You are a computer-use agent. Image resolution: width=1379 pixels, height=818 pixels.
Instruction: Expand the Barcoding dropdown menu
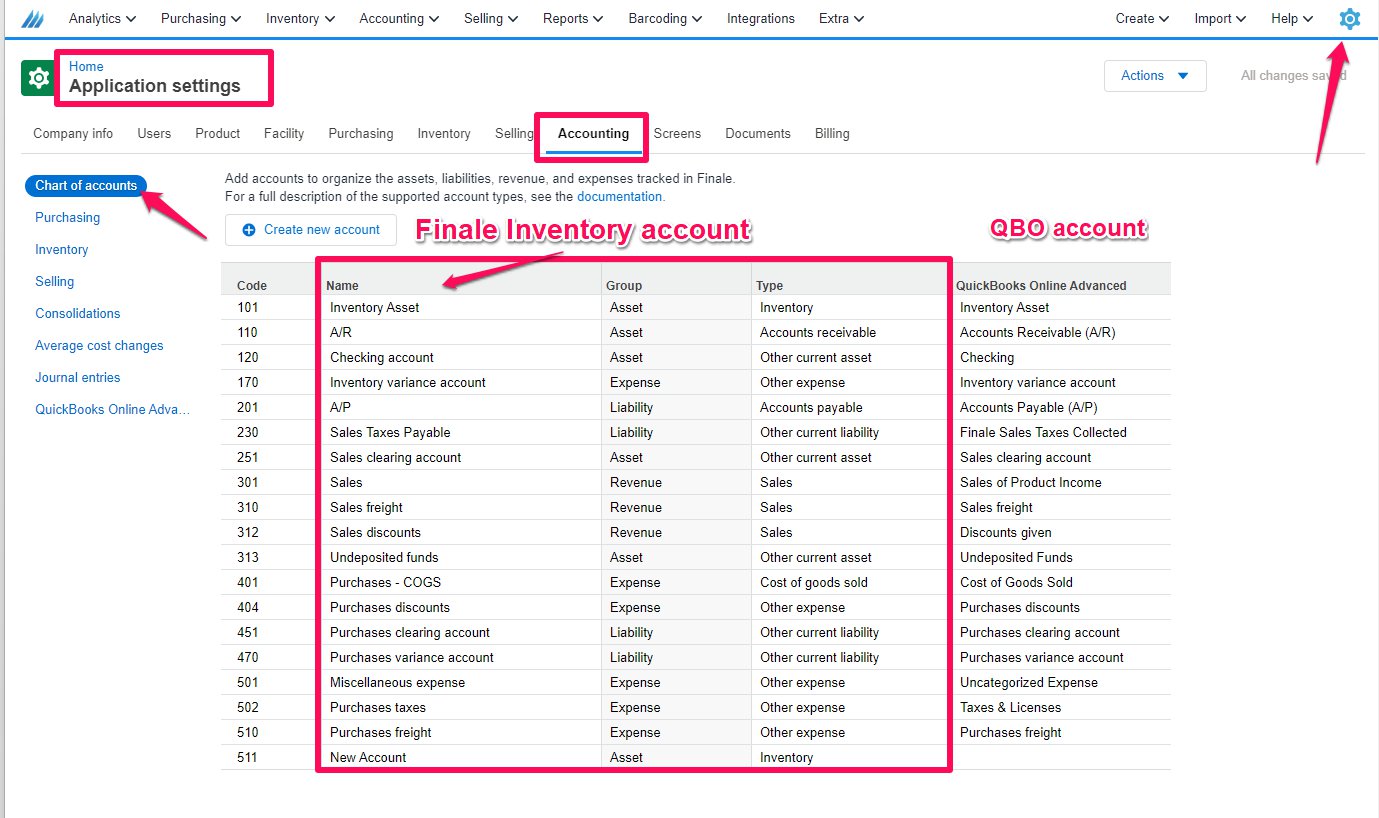tap(665, 18)
